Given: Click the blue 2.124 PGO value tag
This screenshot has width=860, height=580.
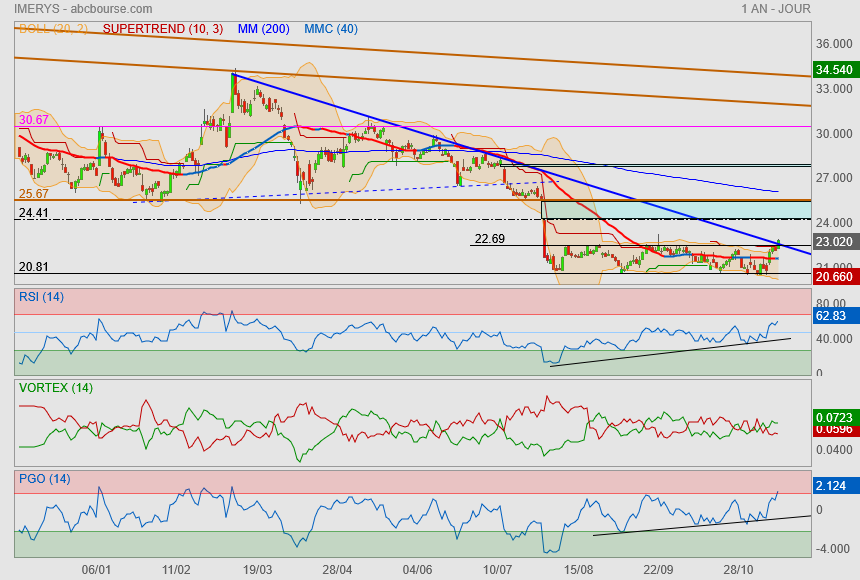Looking at the screenshot, I should click(831, 486).
